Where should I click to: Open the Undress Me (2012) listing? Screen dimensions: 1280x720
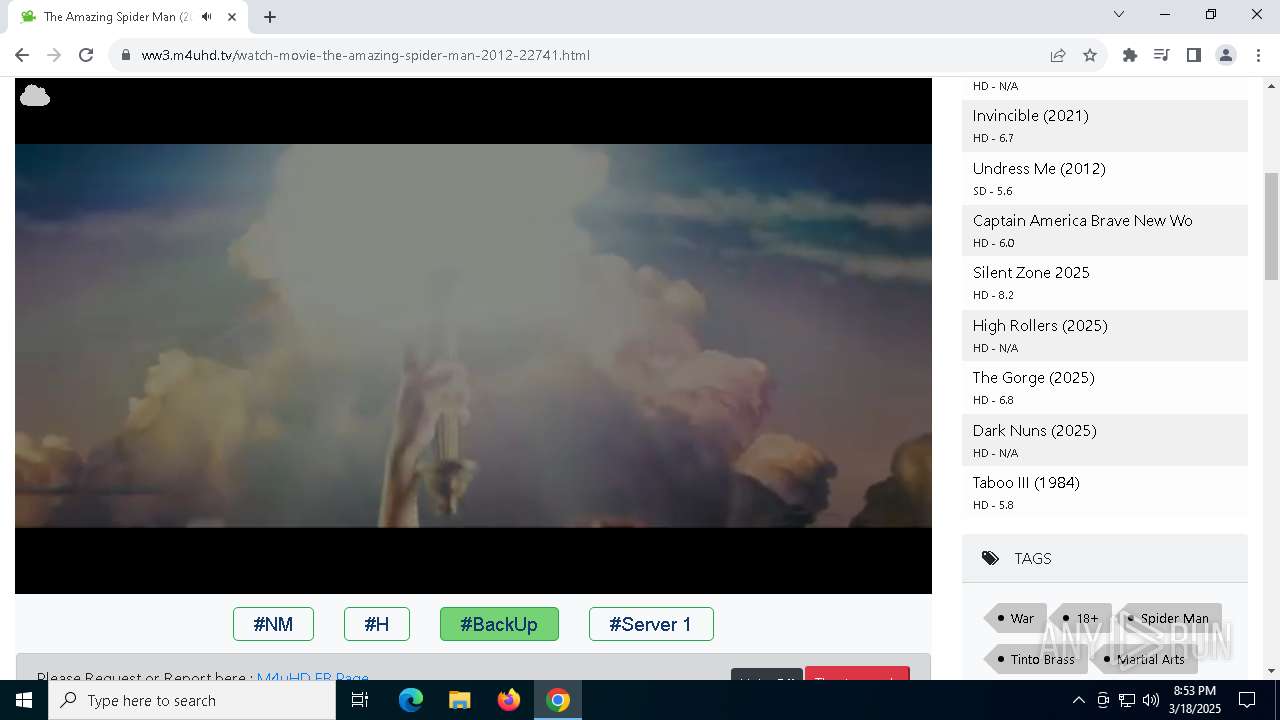(x=1039, y=168)
